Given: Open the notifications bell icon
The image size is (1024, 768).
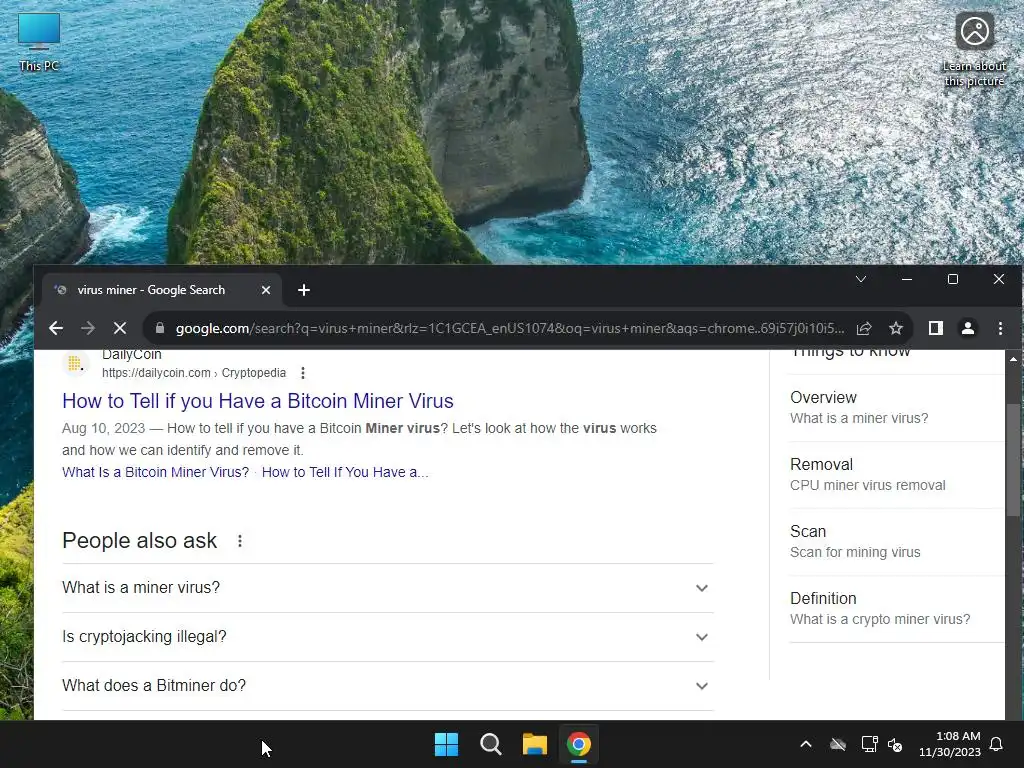Looking at the screenshot, I should 997,744.
